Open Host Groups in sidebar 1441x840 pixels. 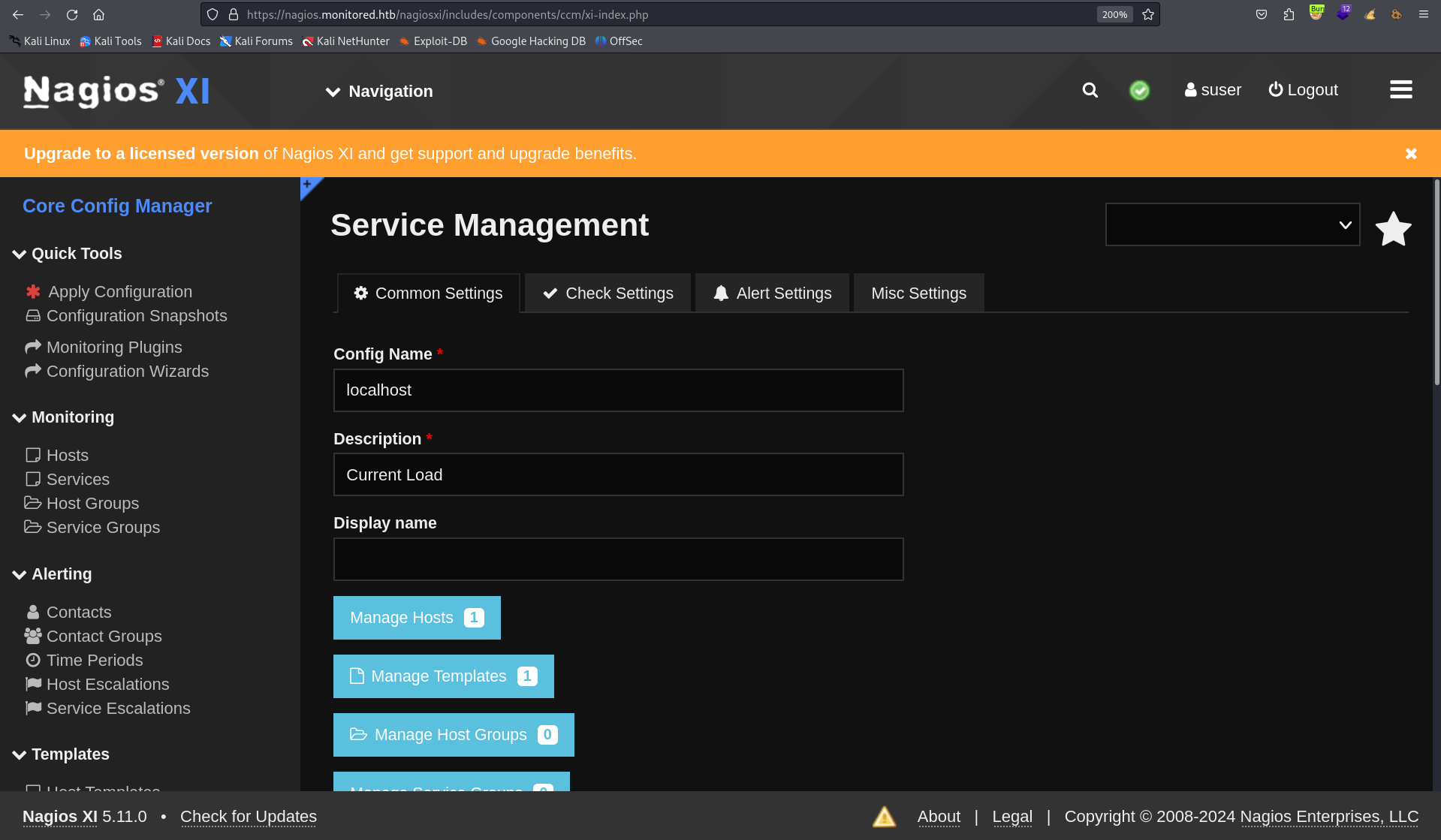pos(82,504)
